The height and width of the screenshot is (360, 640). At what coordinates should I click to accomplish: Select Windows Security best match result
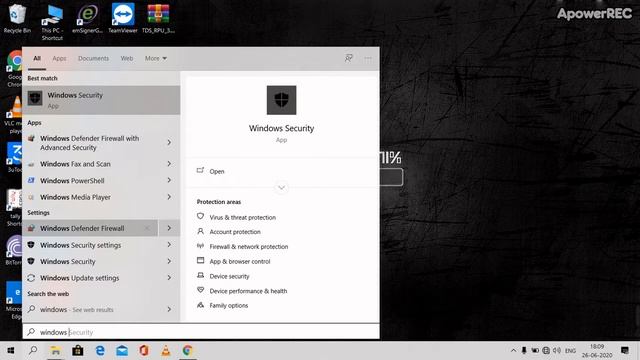tap(101, 100)
